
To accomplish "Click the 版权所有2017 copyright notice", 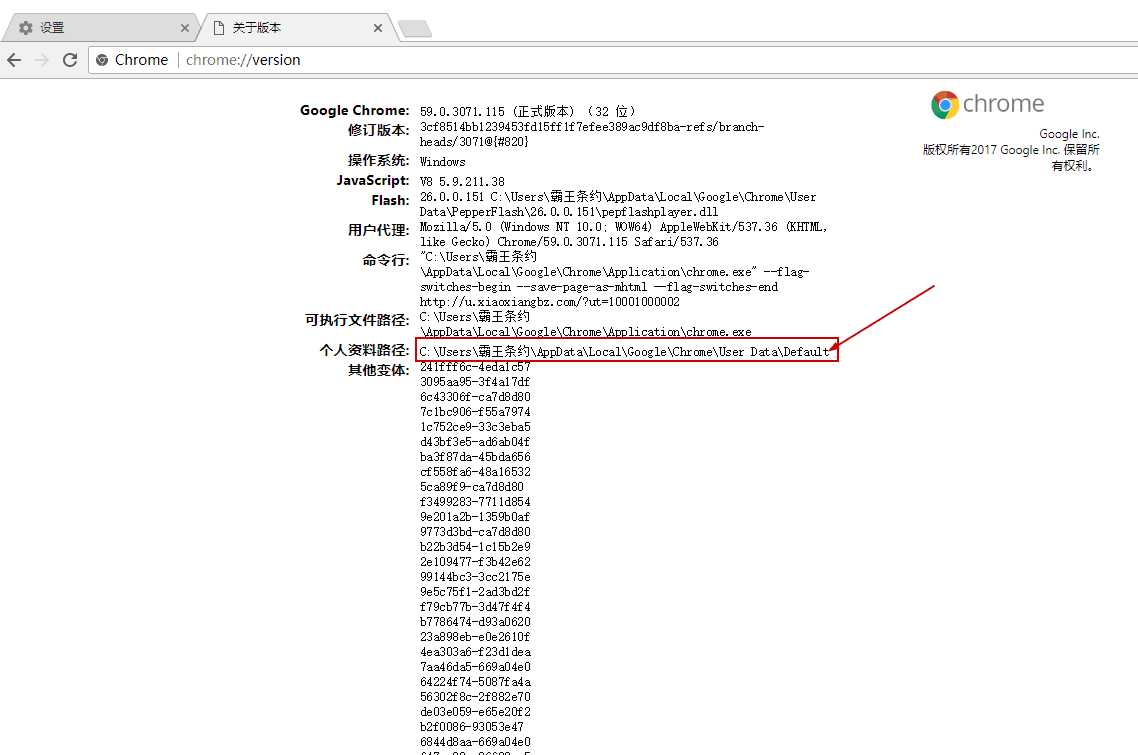I will (x=1011, y=158).
